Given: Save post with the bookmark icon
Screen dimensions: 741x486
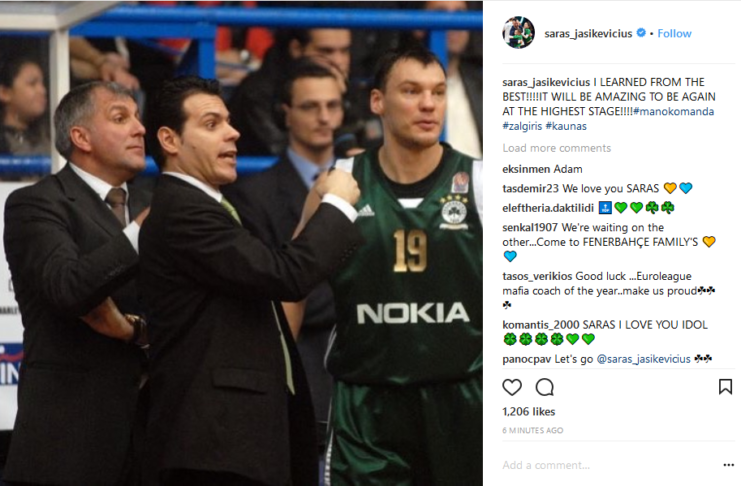Looking at the screenshot, I should [x=725, y=387].
